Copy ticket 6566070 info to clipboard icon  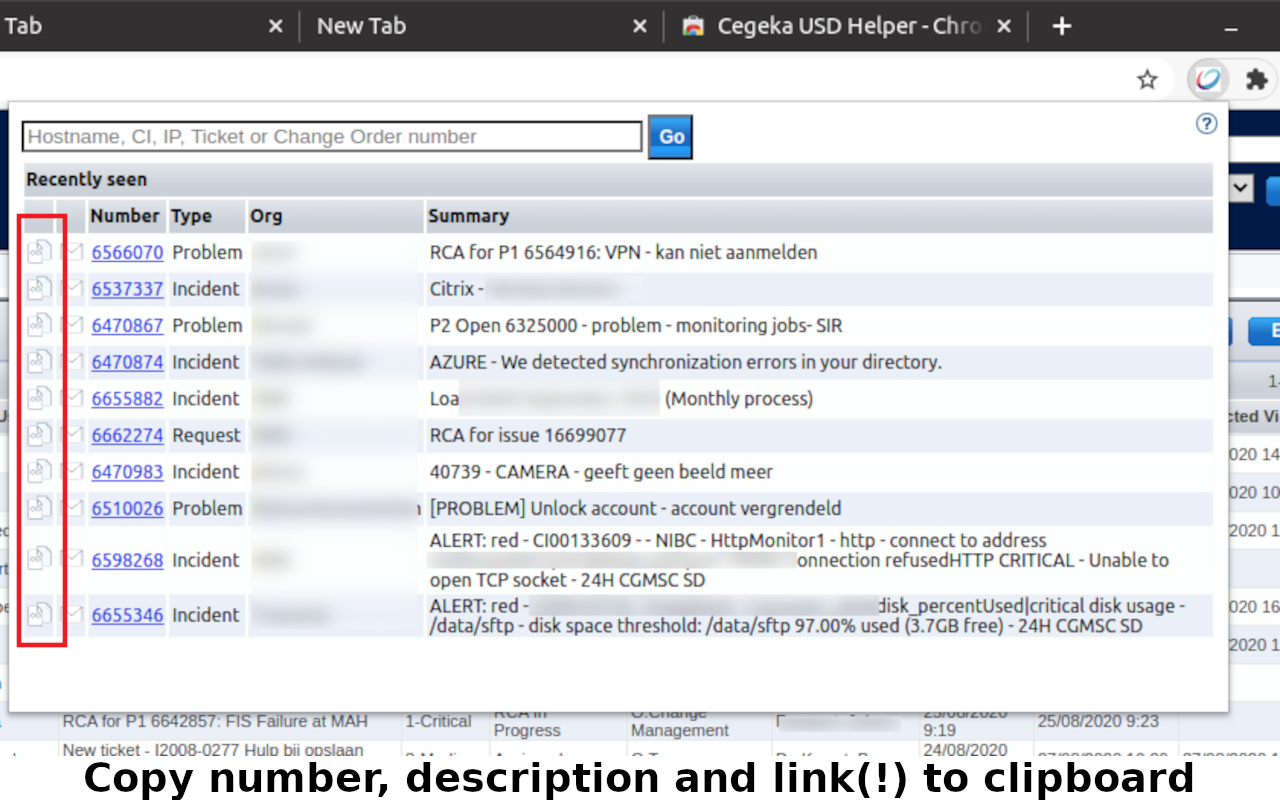click(x=39, y=252)
